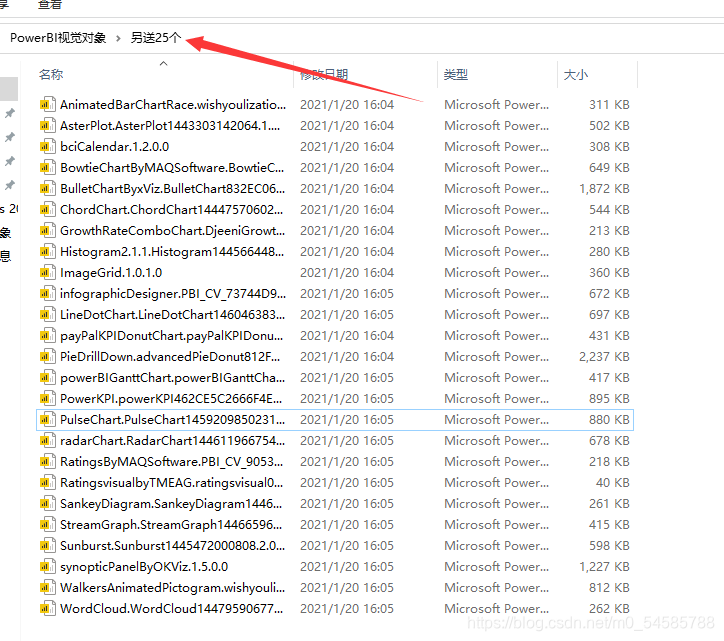
Task: Select the BowtieChartByMAQSoftware.BowtieC... file name
Action: point(172,168)
